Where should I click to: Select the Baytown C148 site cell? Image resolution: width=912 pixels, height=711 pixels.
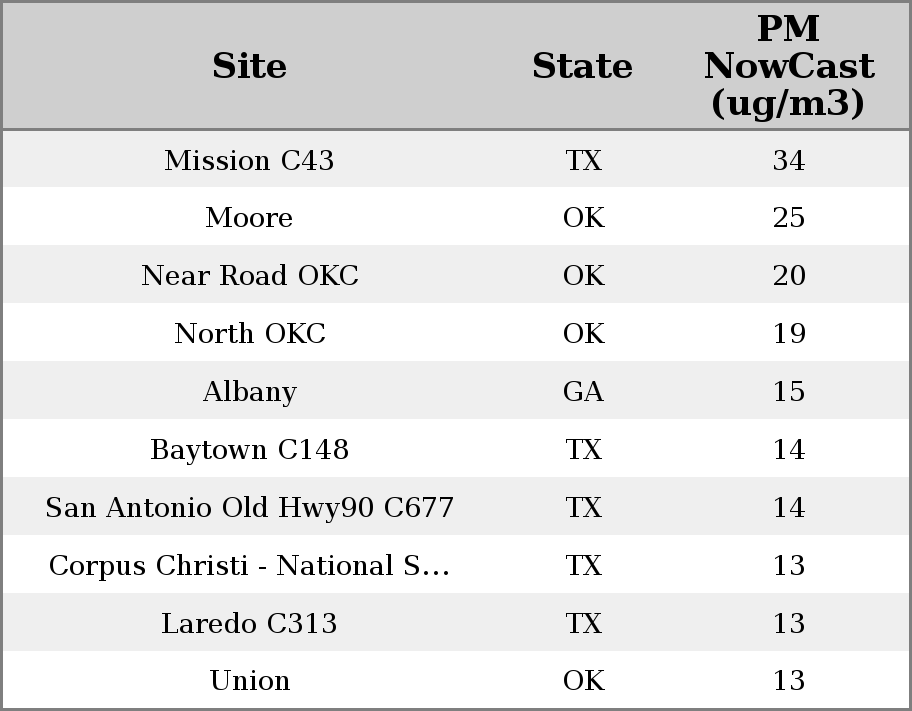coord(249,450)
